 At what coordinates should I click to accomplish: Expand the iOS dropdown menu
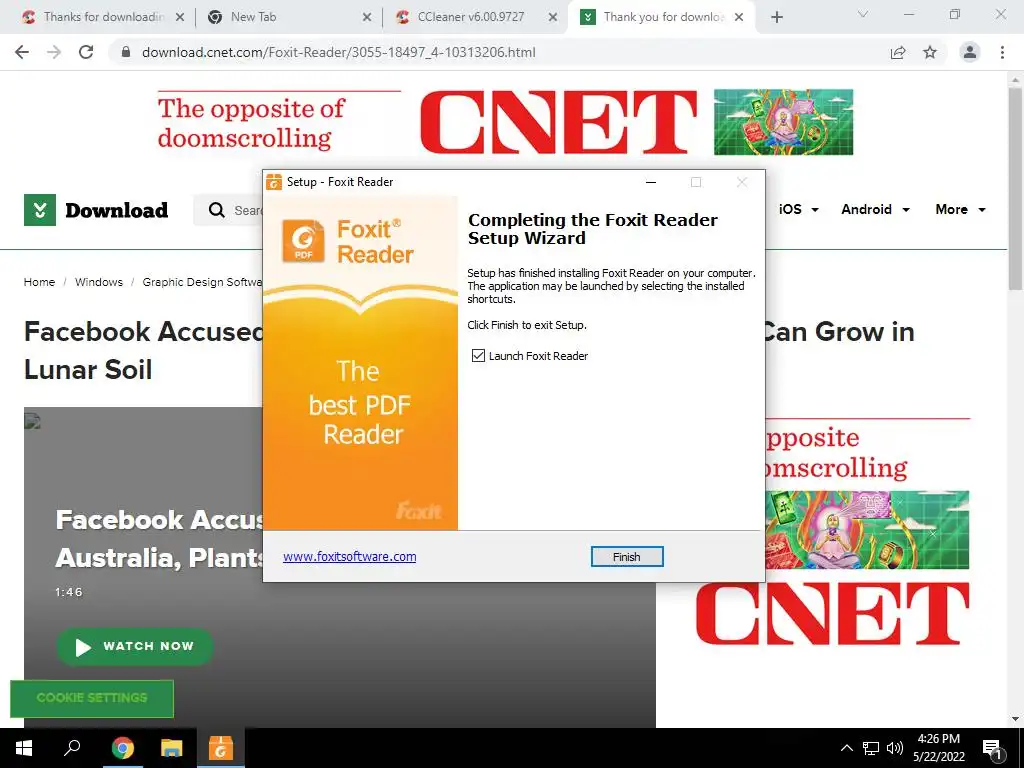tap(799, 210)
